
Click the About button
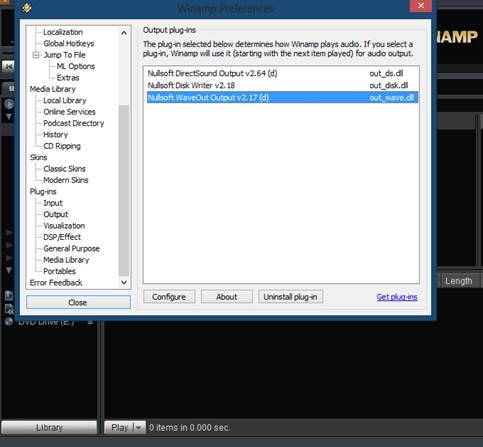[x=227, y=297]
